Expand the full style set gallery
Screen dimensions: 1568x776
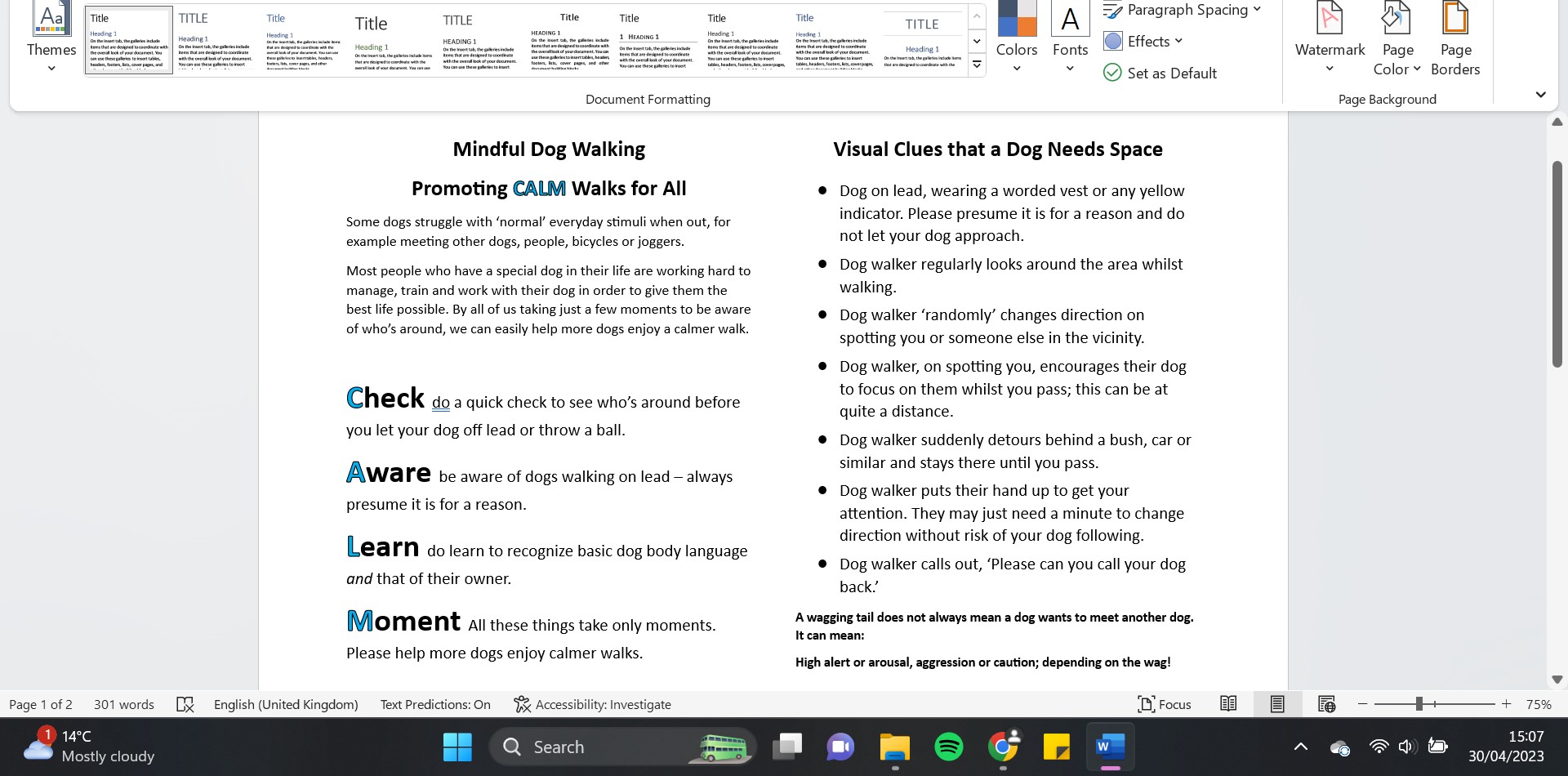pyautogui.click(x=977, y=65)
